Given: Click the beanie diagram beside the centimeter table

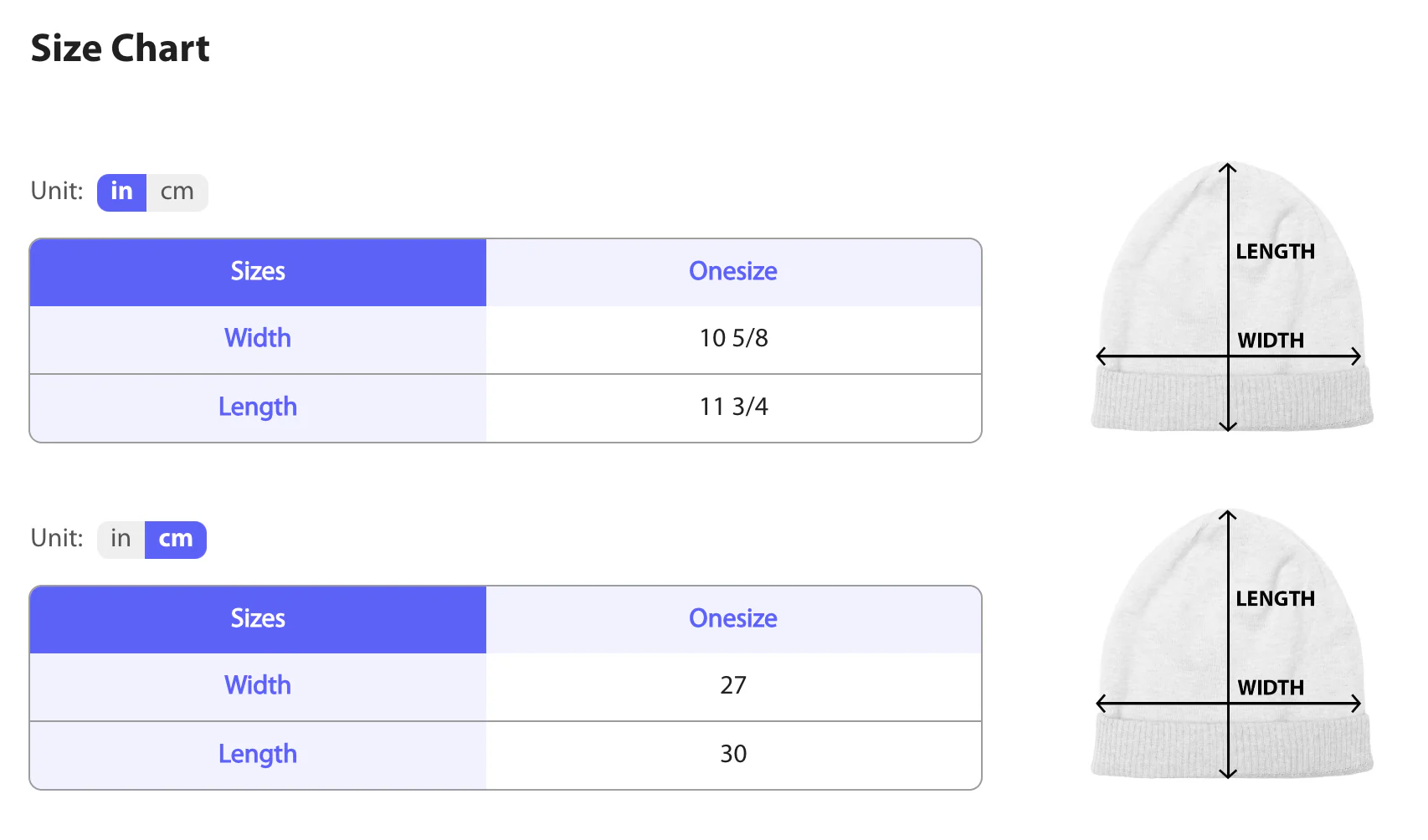Looking at the screenshot, I should 1231,644.
